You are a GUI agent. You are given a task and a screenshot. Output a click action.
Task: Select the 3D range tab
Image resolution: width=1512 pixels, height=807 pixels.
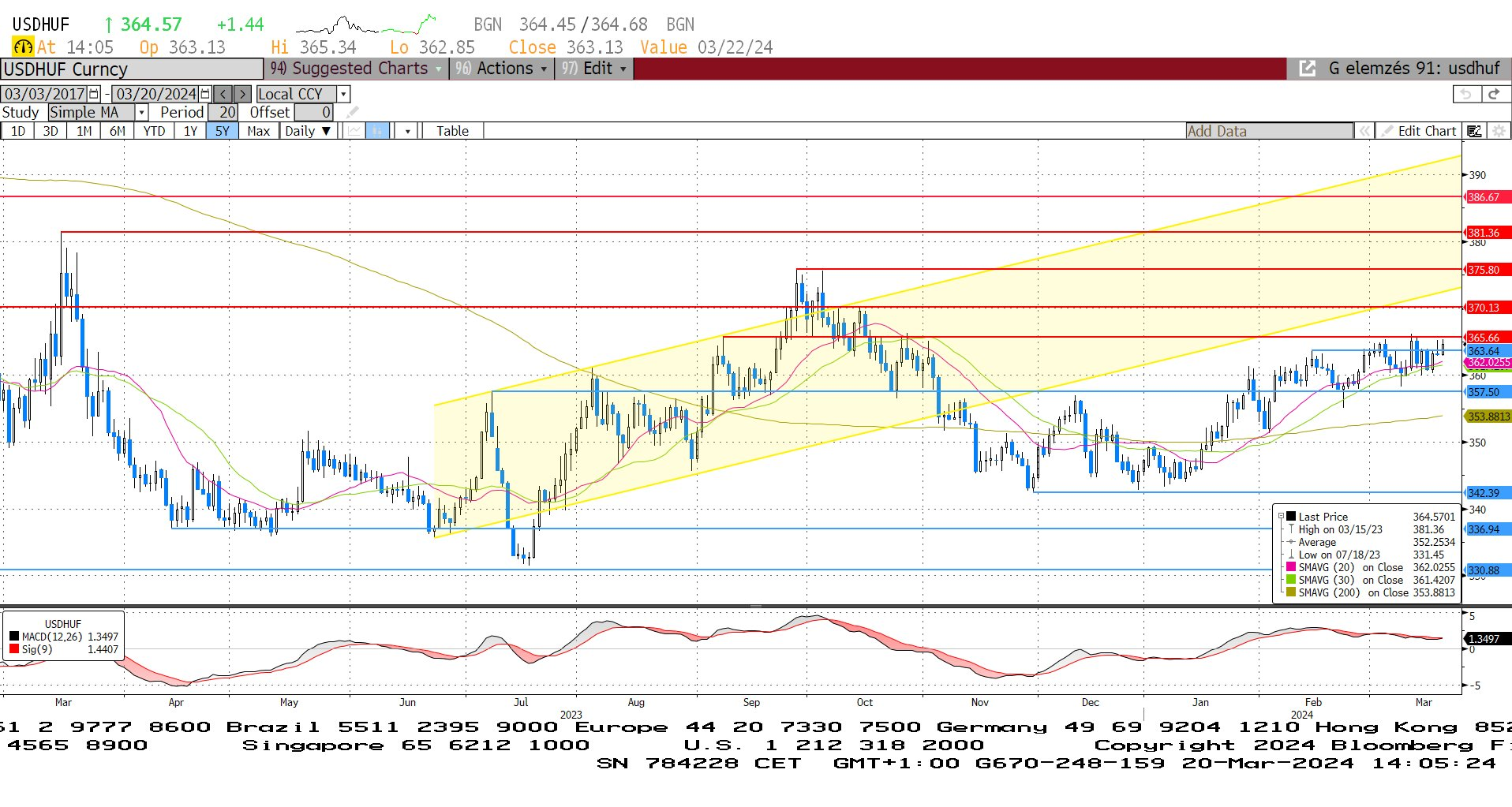51,131
